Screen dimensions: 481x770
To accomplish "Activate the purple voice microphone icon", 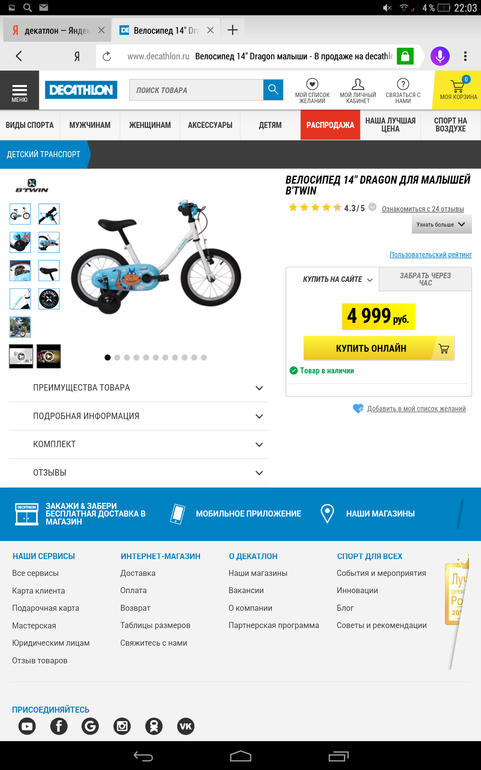I will tap(440, 56).
